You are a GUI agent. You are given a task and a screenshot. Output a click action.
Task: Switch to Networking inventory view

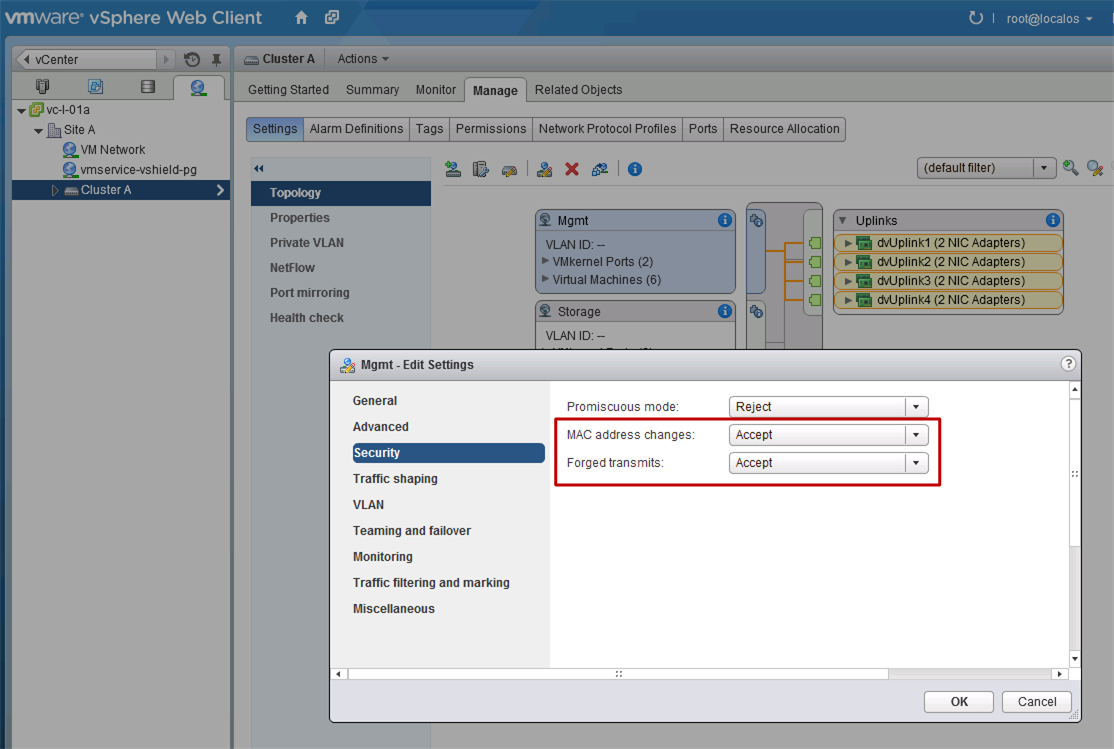[x=198, y=87]
